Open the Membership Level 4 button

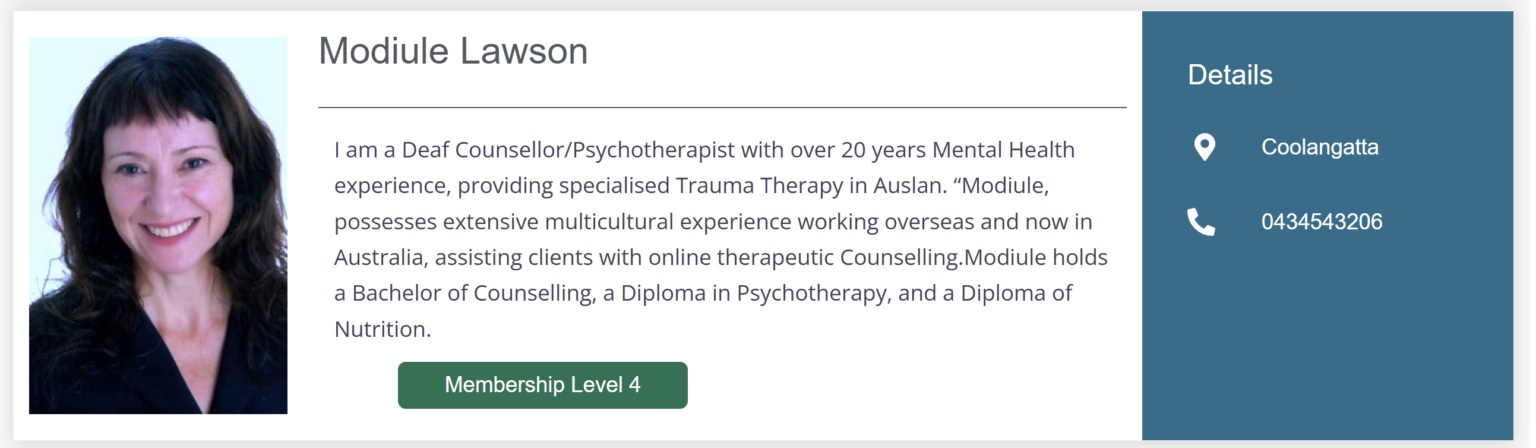pos(542,385)
